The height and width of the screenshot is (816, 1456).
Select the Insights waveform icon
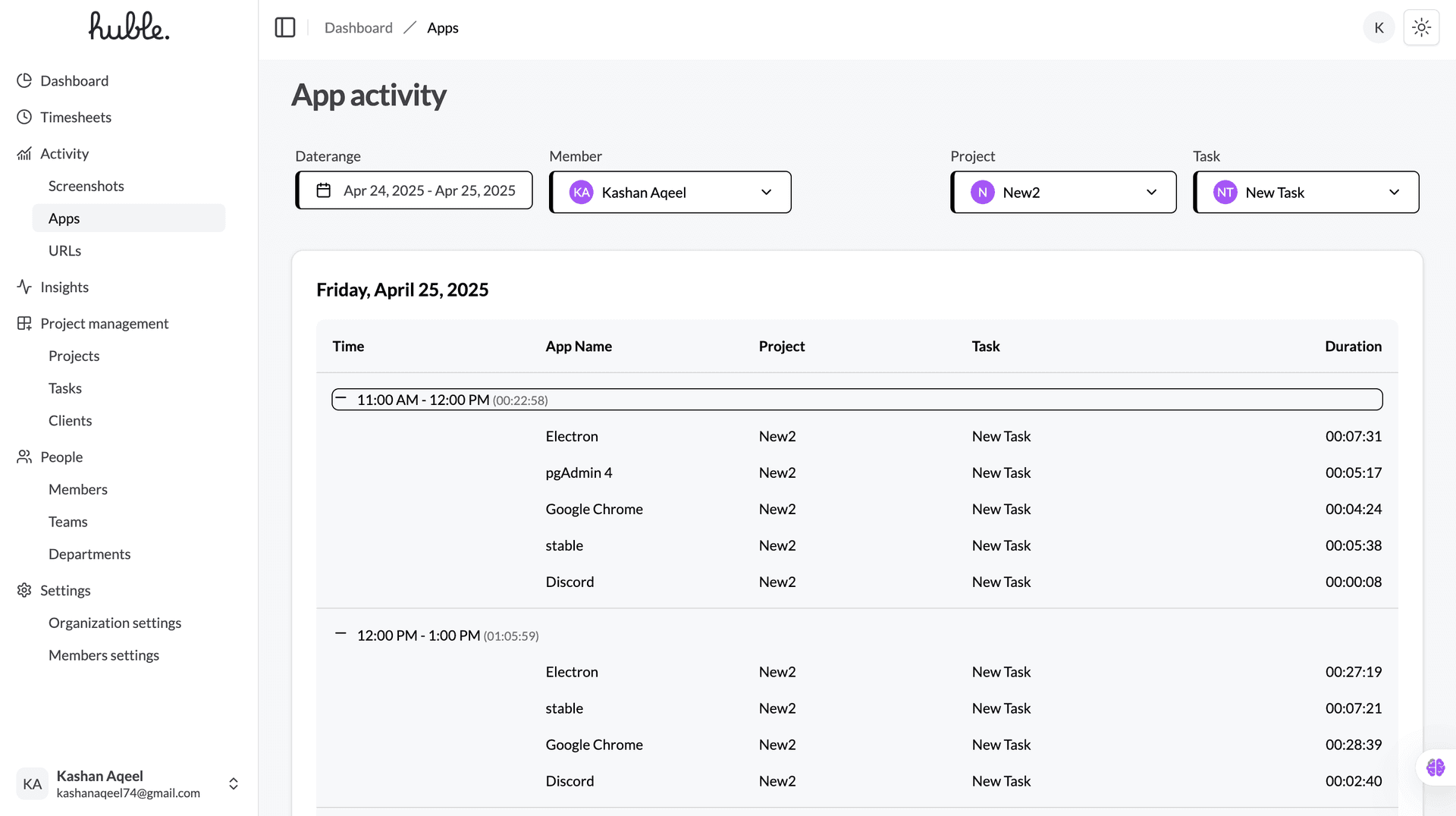coord(24,287)
